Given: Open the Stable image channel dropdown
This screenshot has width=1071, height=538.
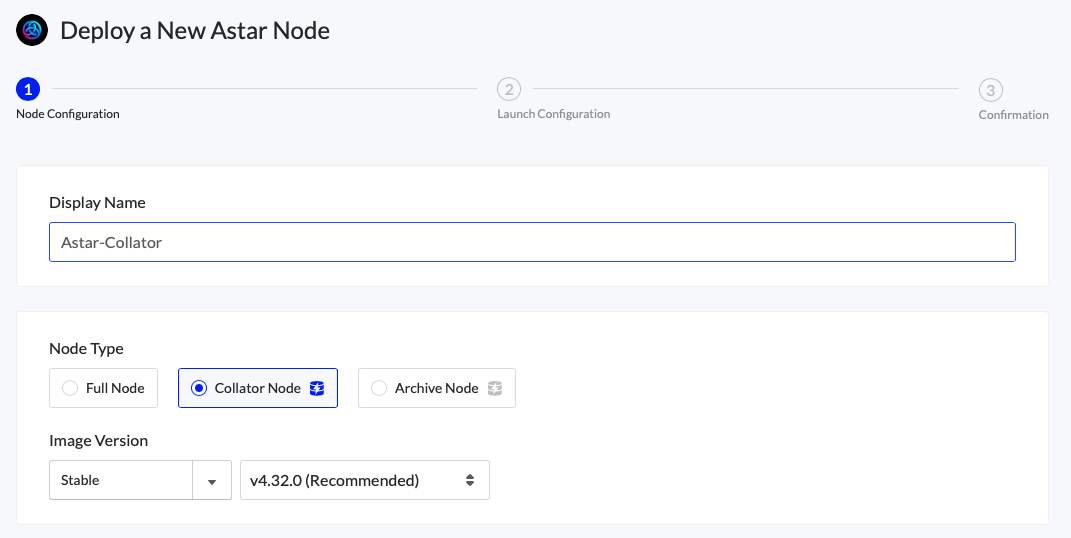Looking at the screenshot, I should (120, 480).
